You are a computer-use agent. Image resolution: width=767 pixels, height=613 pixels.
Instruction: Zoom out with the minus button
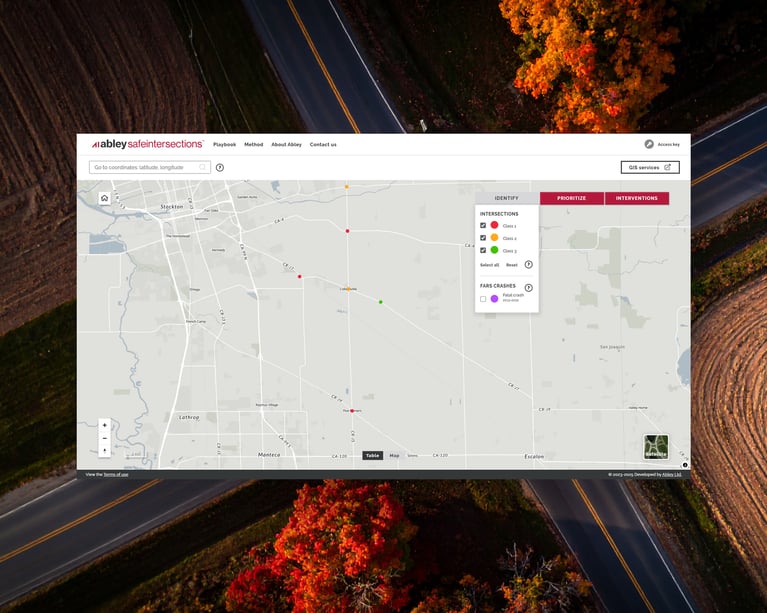pyautogui.click(x=105, y=438)
